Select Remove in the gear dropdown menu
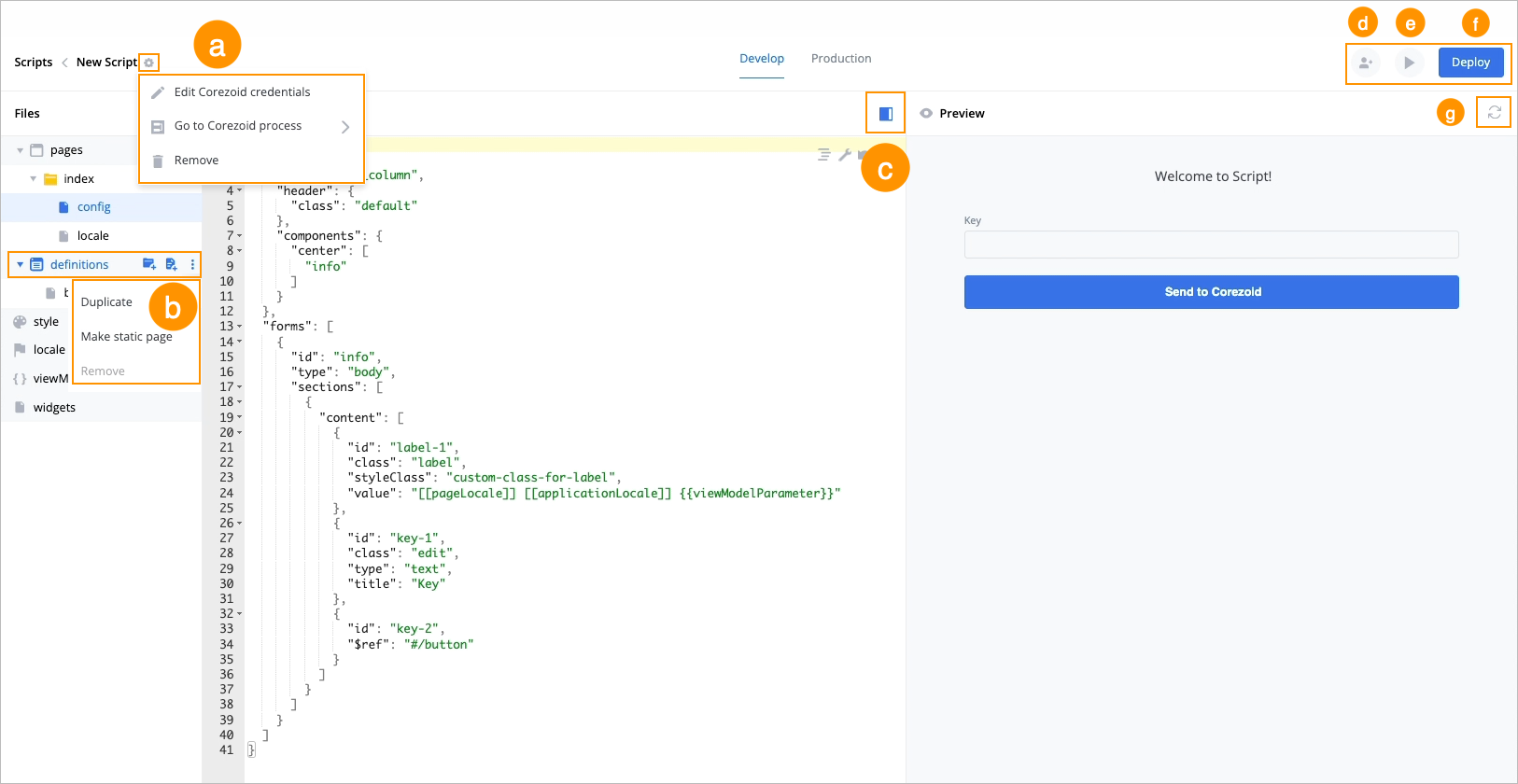This screenshot has width=1518, height=784. [196, 161]
